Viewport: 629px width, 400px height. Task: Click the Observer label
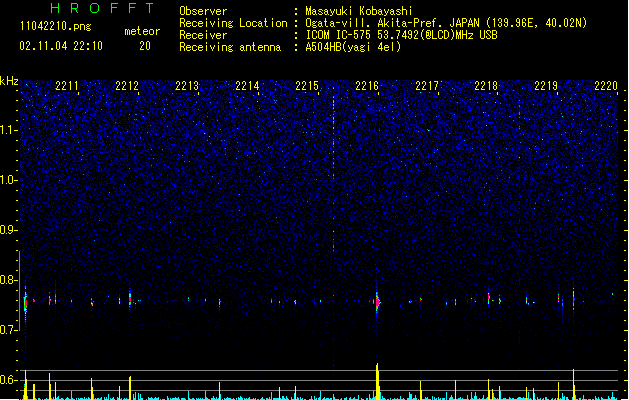point(203,11)
